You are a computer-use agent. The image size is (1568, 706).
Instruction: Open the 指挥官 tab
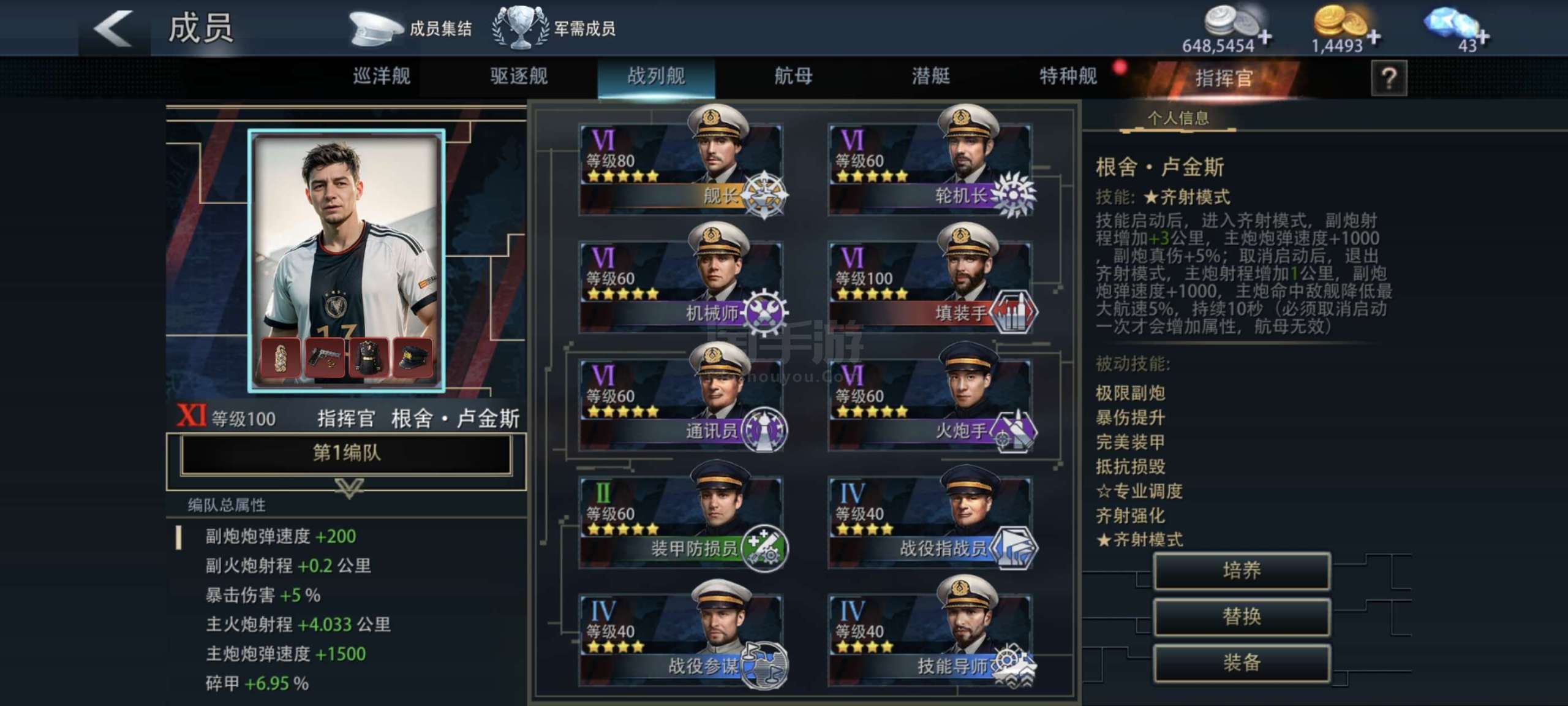(1224, 78)
